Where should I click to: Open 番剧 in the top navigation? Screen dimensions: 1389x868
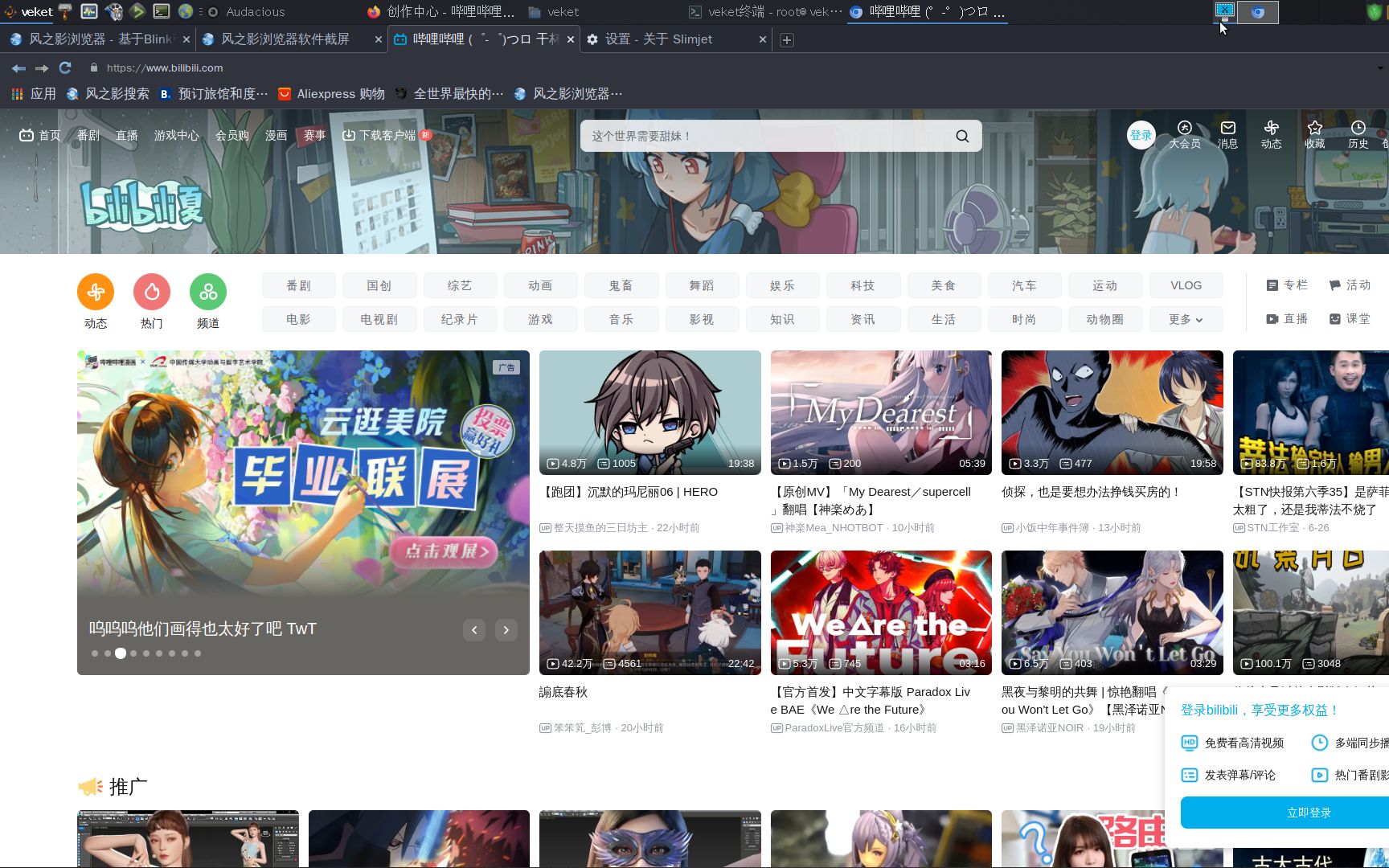pyautogui.click(x=88, y=135)
